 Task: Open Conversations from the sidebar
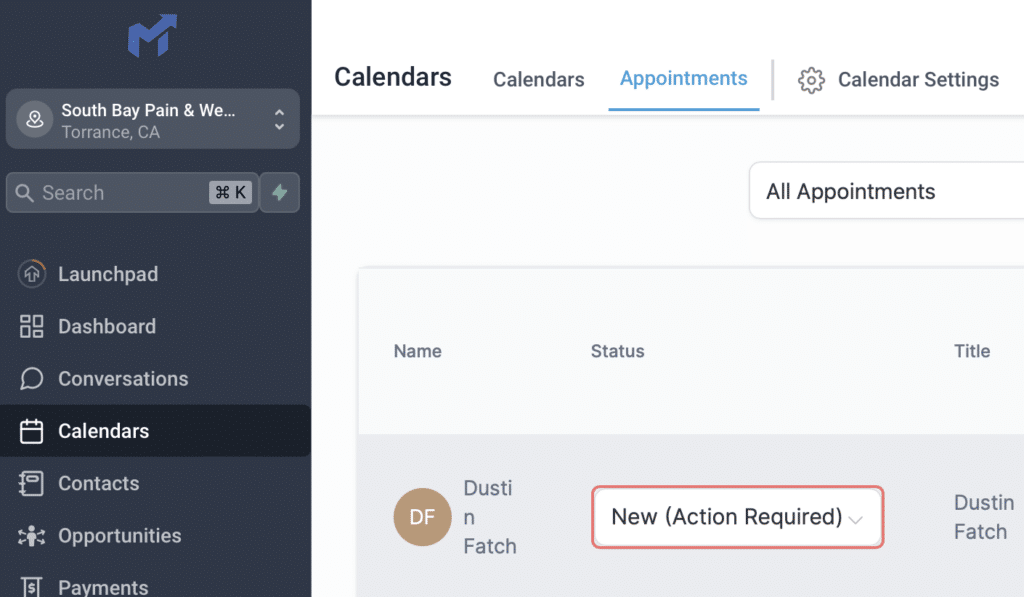click(31, 379)
